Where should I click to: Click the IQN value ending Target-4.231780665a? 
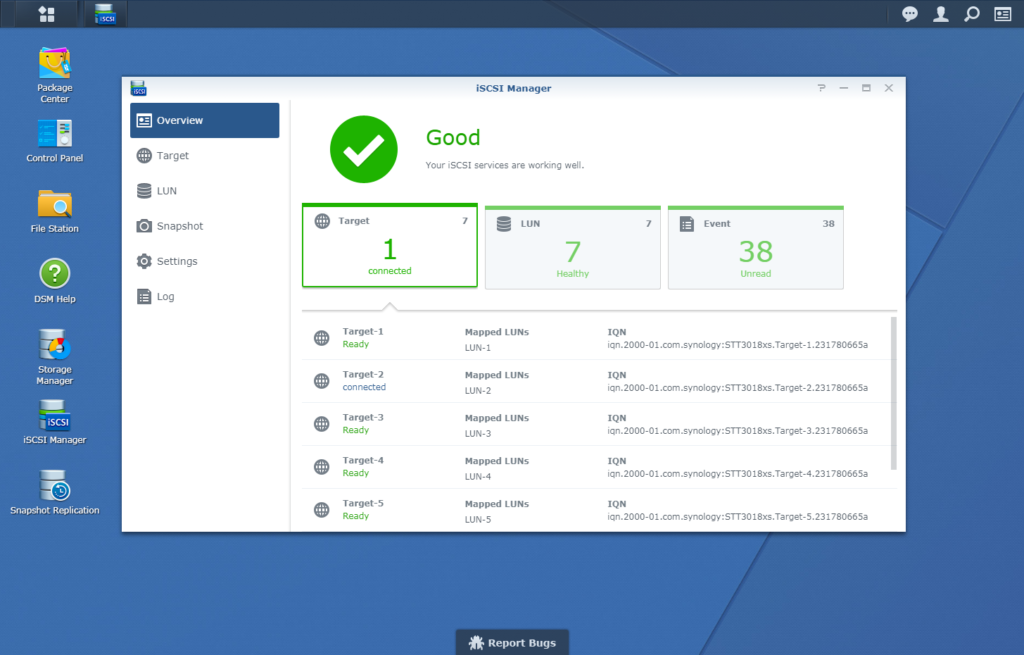(x=737, y=474)
